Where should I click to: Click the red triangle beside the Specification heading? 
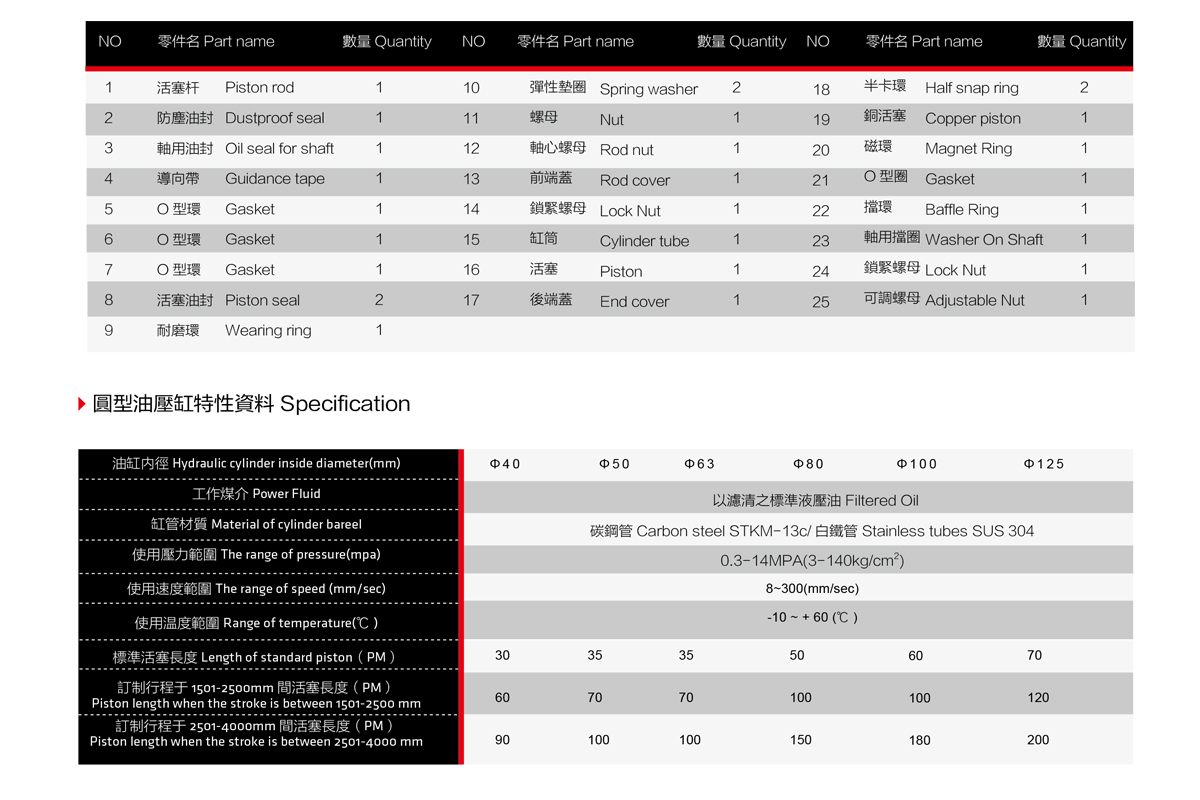click(82, 404)
